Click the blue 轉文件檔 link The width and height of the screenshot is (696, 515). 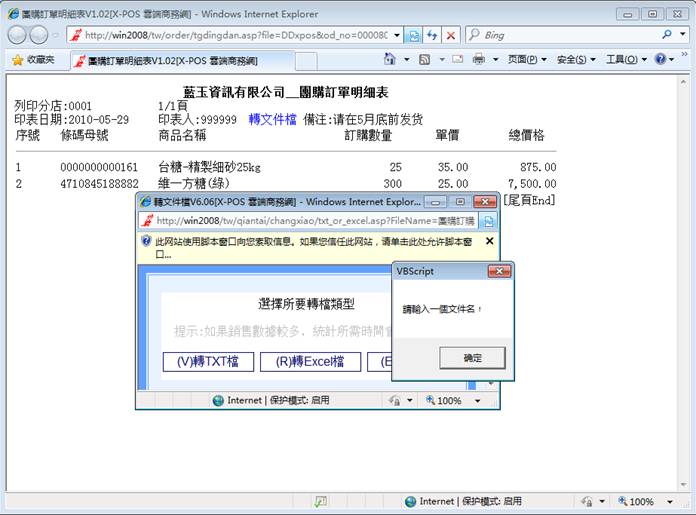(x=272, y=119)
